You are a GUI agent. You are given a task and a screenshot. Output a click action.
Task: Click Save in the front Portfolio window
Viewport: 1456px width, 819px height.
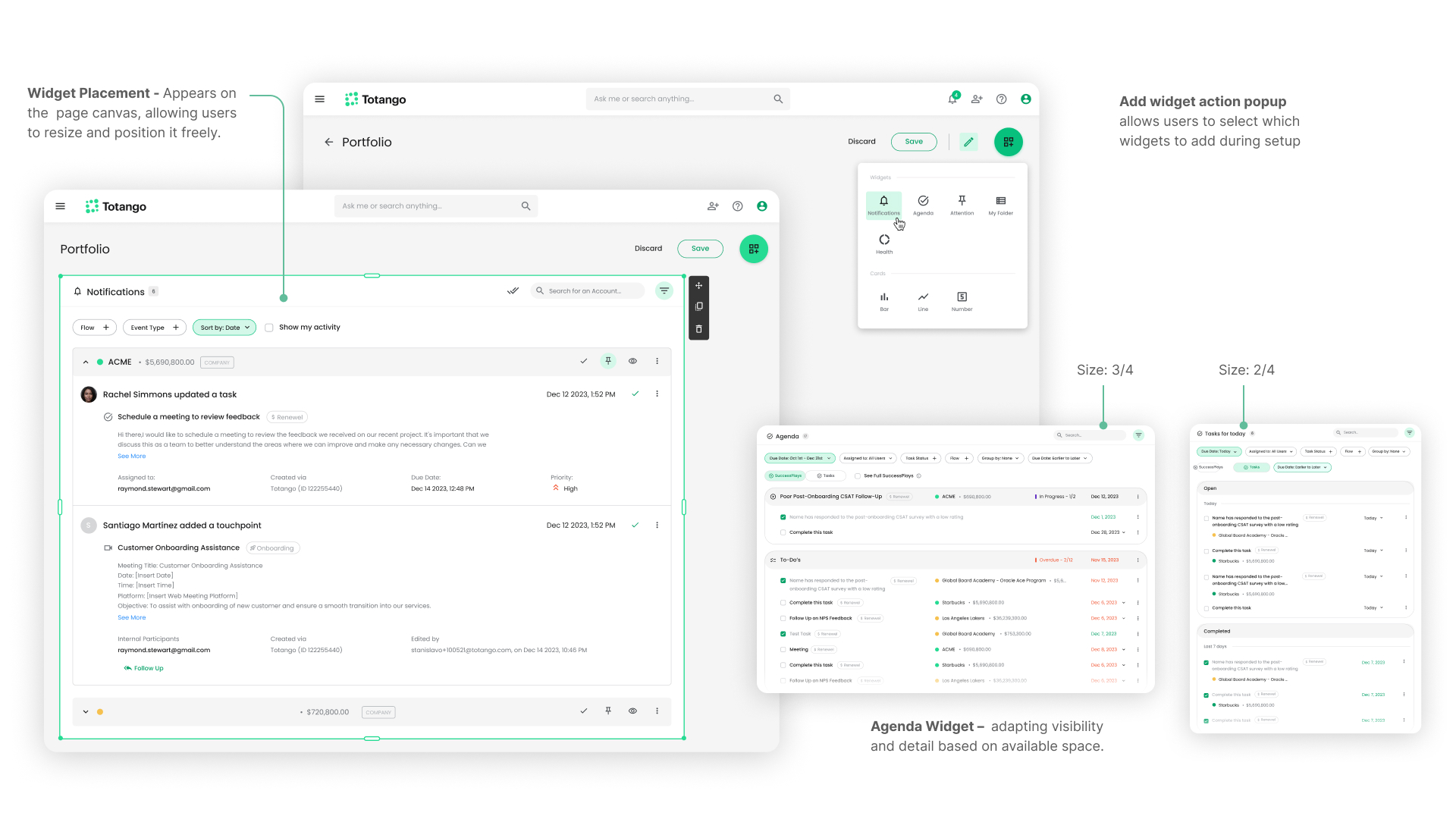click(700, 249)
